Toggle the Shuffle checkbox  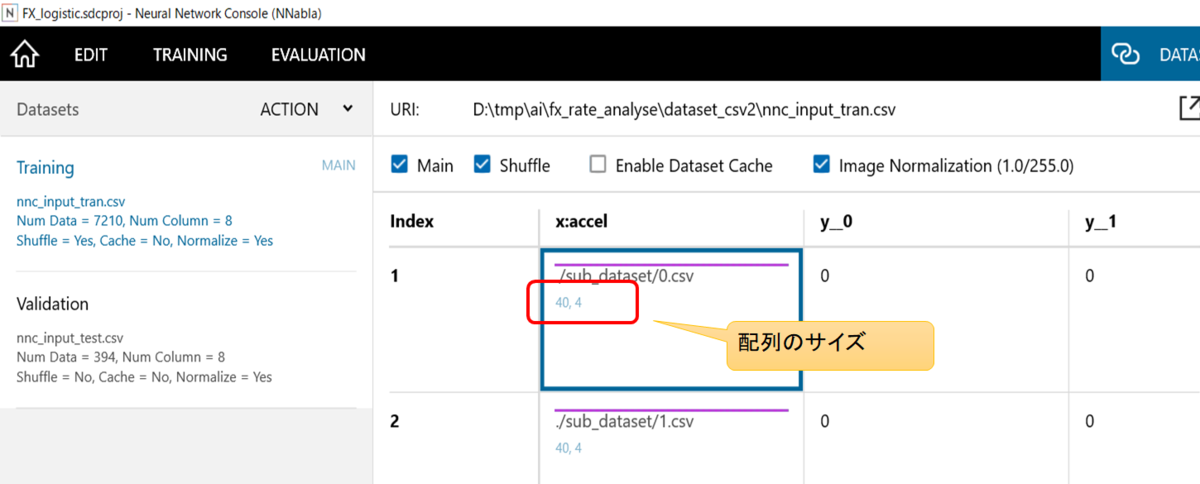[482, 165]
